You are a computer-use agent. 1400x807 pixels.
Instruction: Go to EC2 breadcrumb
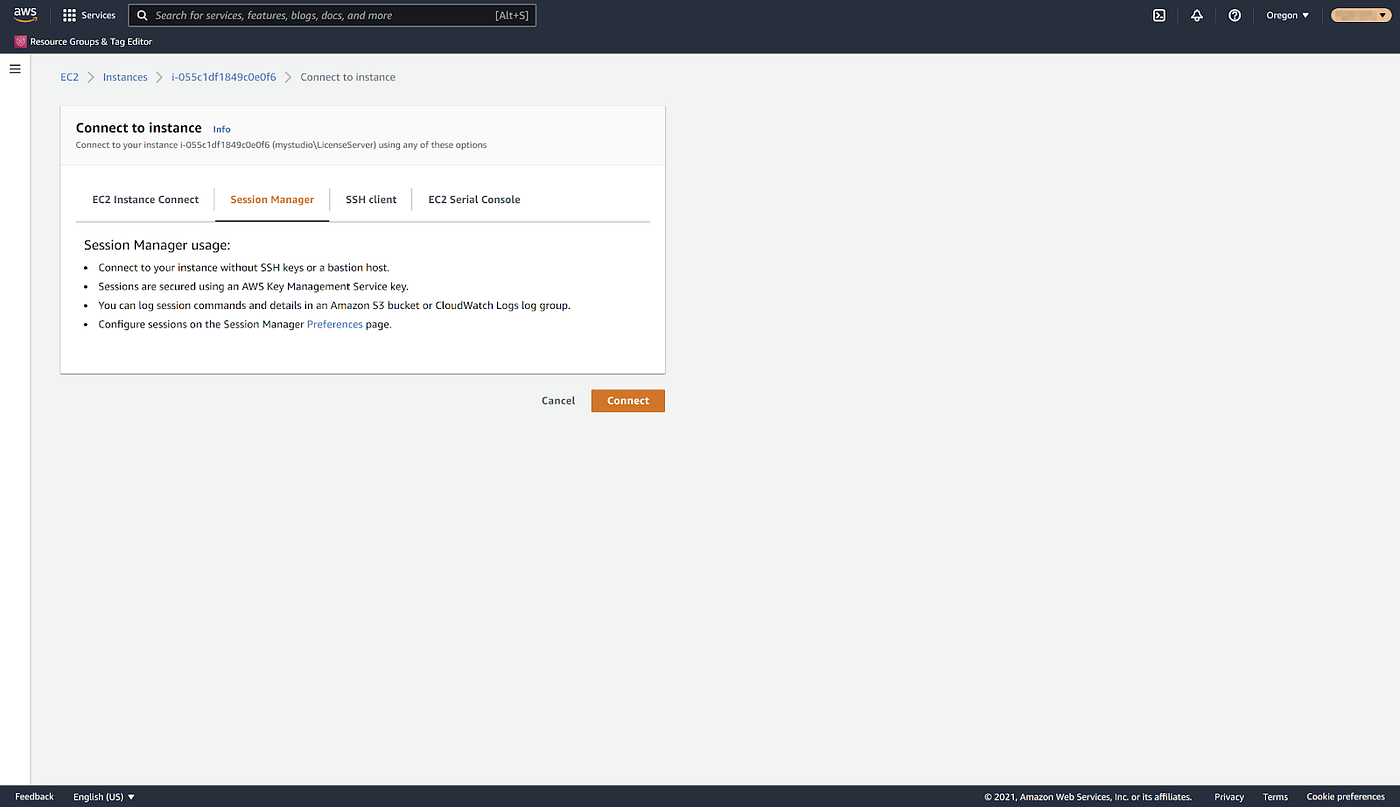(x=69, y=77)
